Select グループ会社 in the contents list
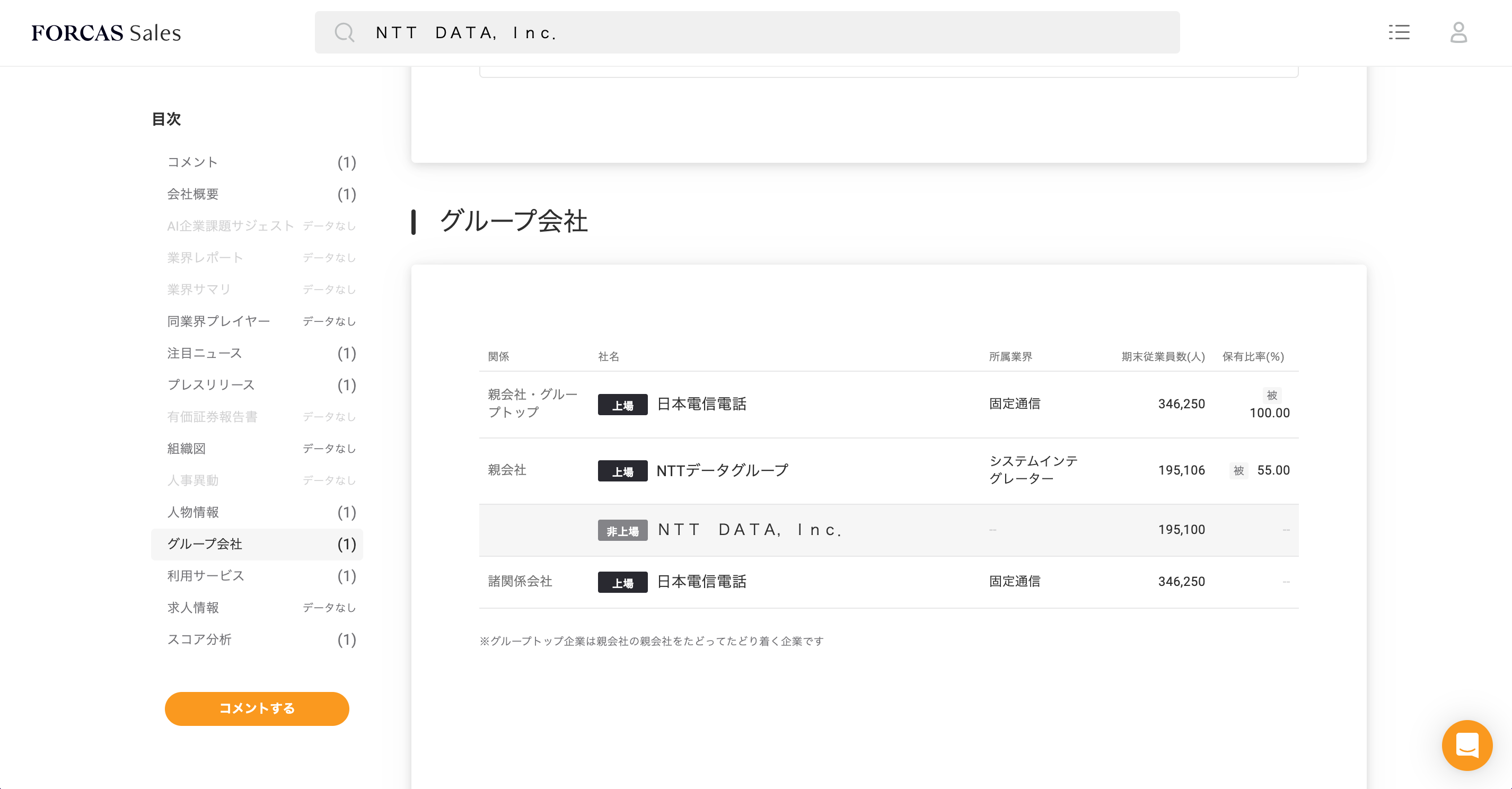1512x789 pixels. [x=204, y=544]
